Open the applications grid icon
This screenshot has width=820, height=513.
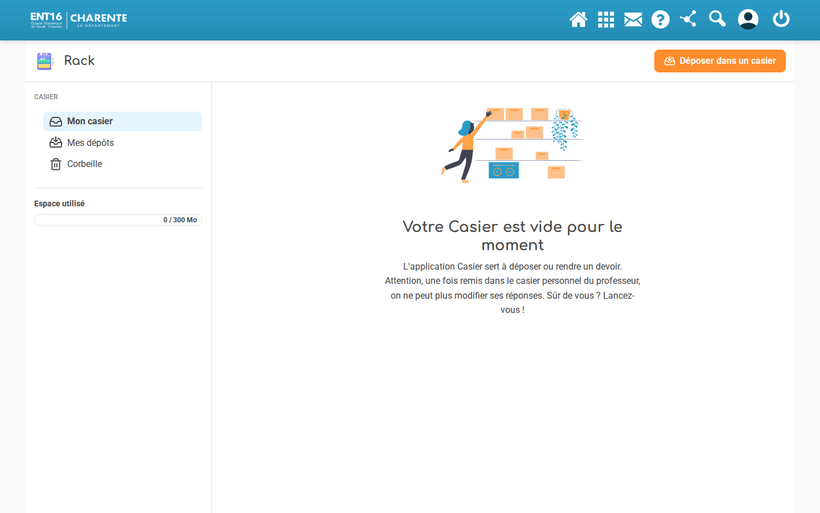[606, 19]
